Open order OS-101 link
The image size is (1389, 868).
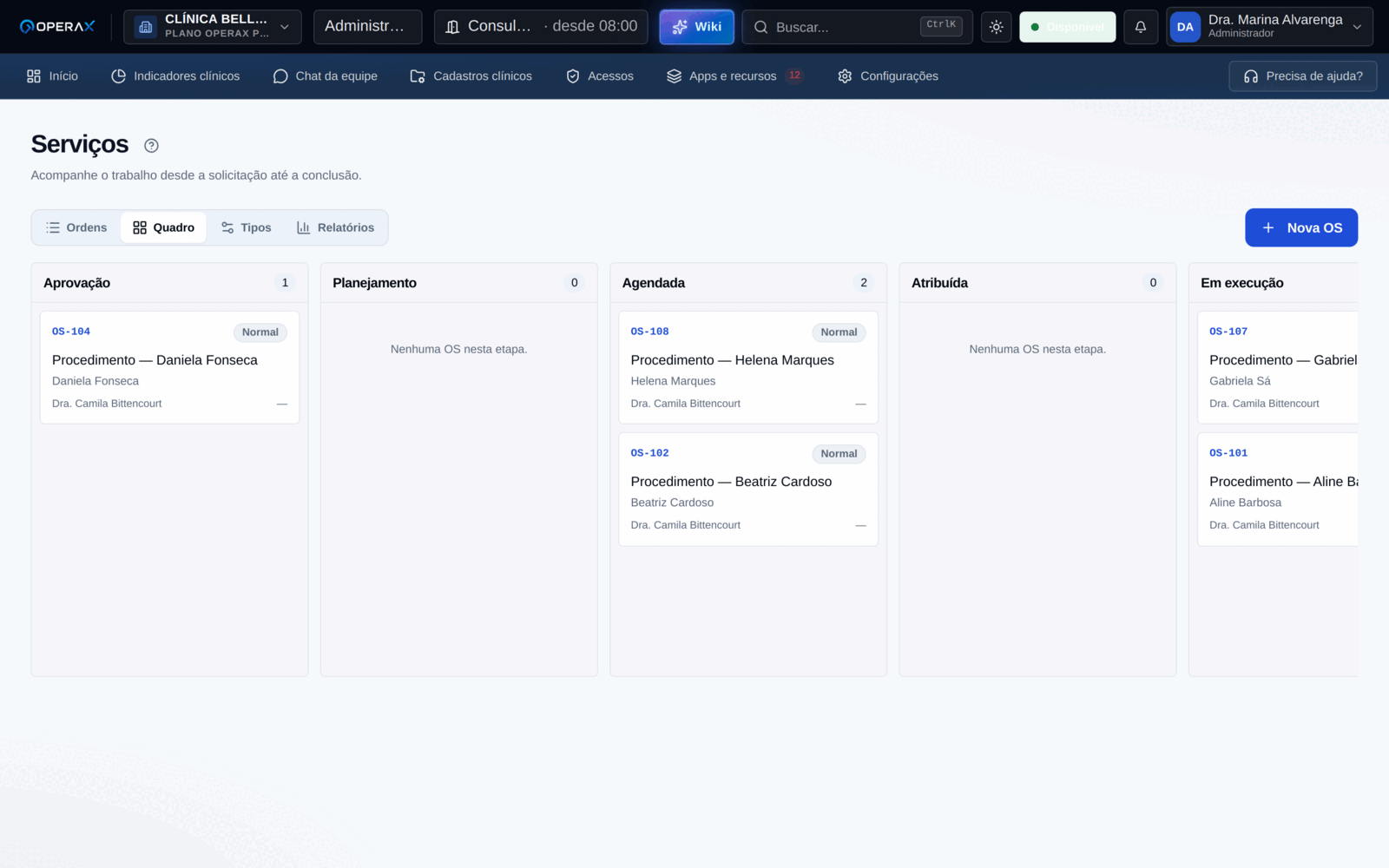pos(1228,453)
